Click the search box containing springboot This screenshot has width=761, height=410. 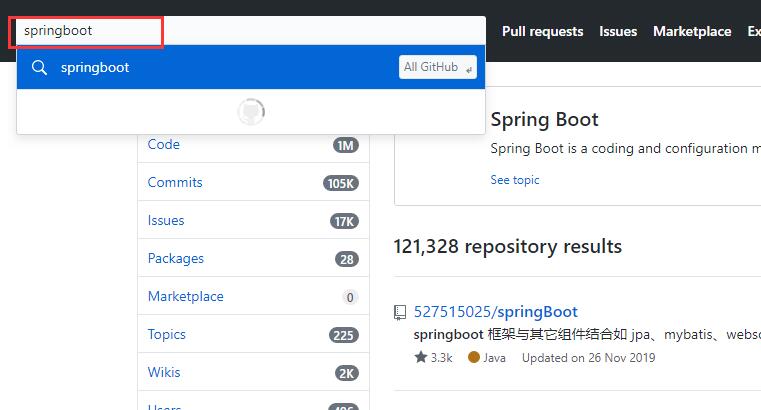(x=251, y=31)
